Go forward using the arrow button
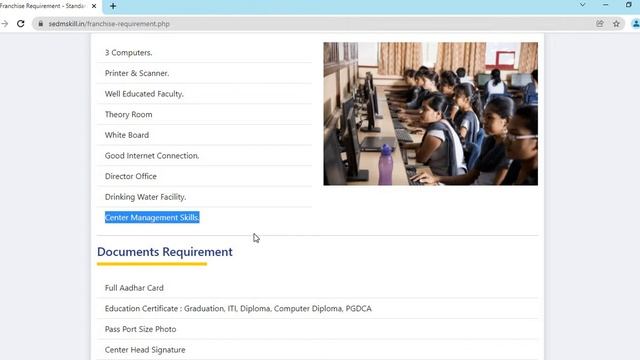640x360 pixels. pyautogui.click(x=4, y=24)
